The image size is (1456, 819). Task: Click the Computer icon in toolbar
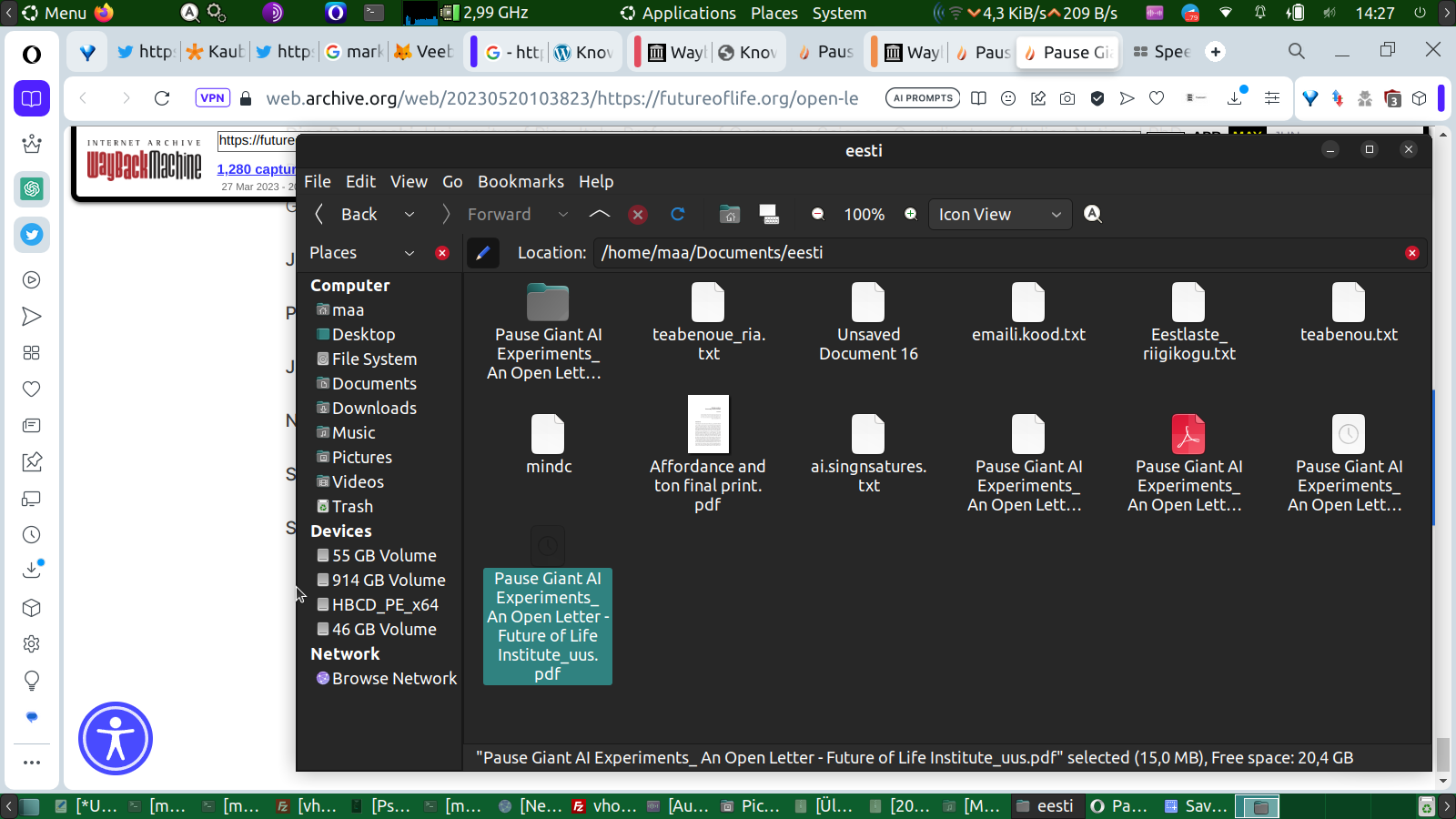(x=769, y=214)
